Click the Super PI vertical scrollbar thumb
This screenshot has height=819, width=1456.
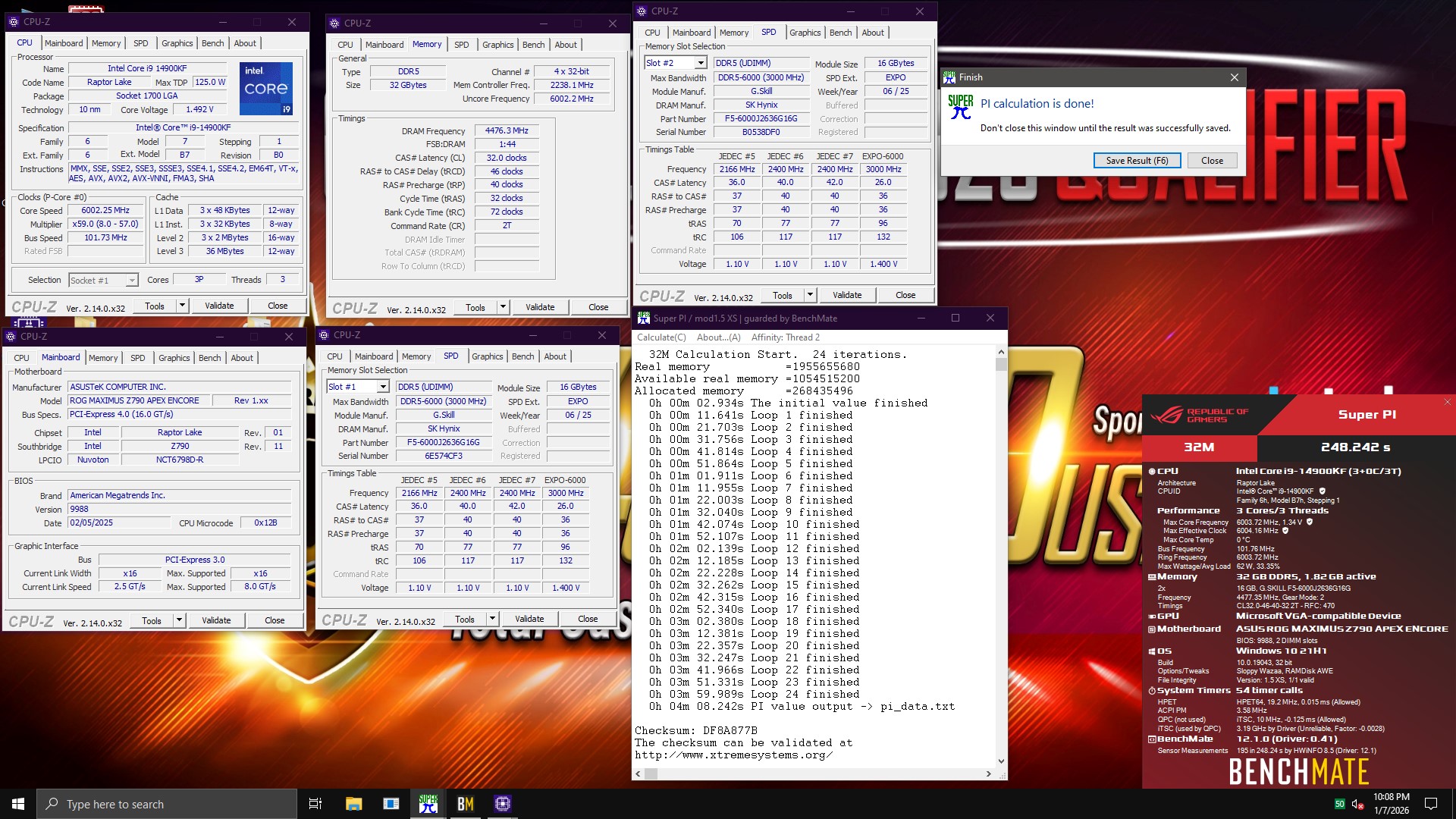1001,365
